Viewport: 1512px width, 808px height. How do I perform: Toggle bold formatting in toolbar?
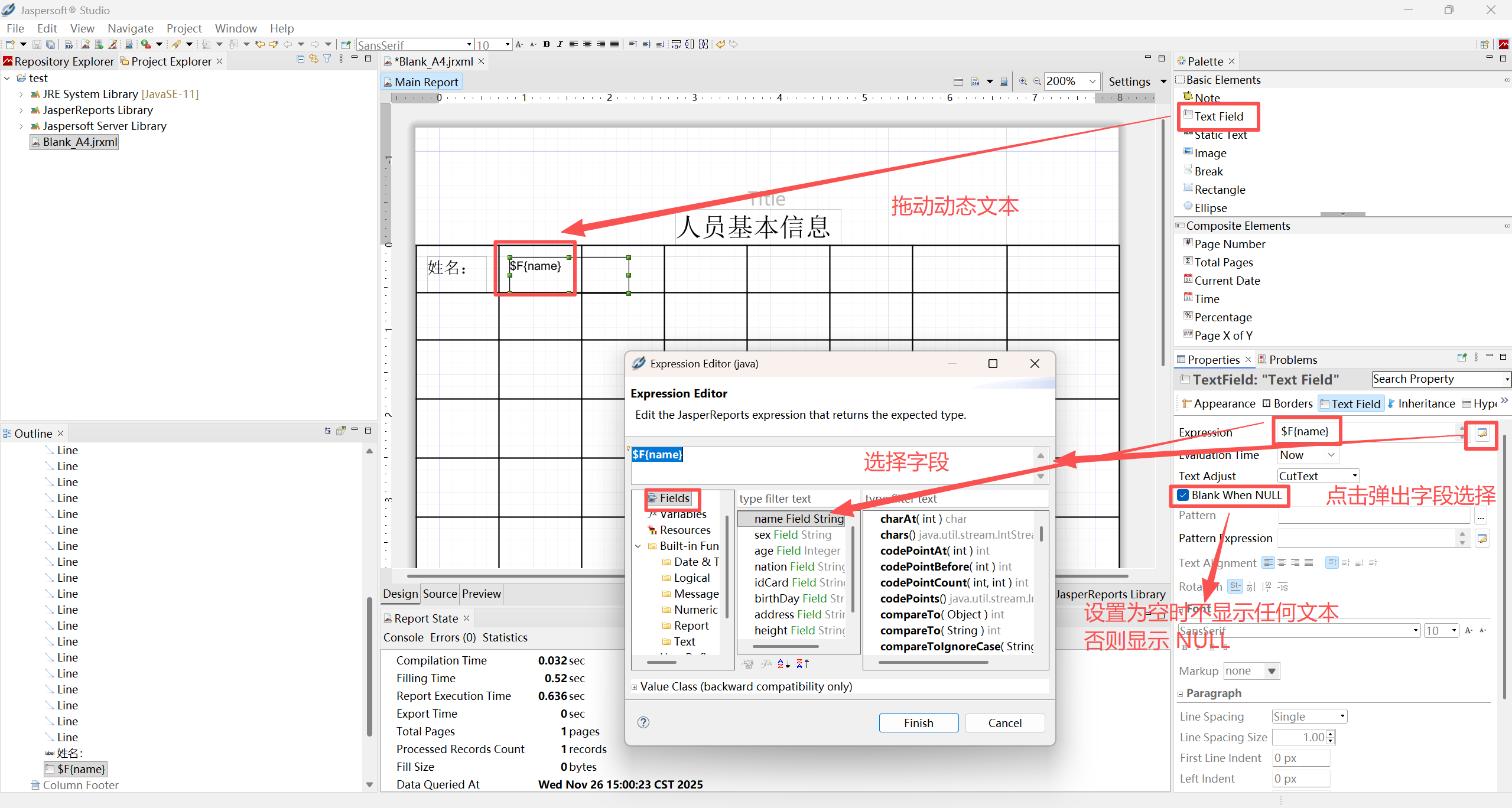547,44
